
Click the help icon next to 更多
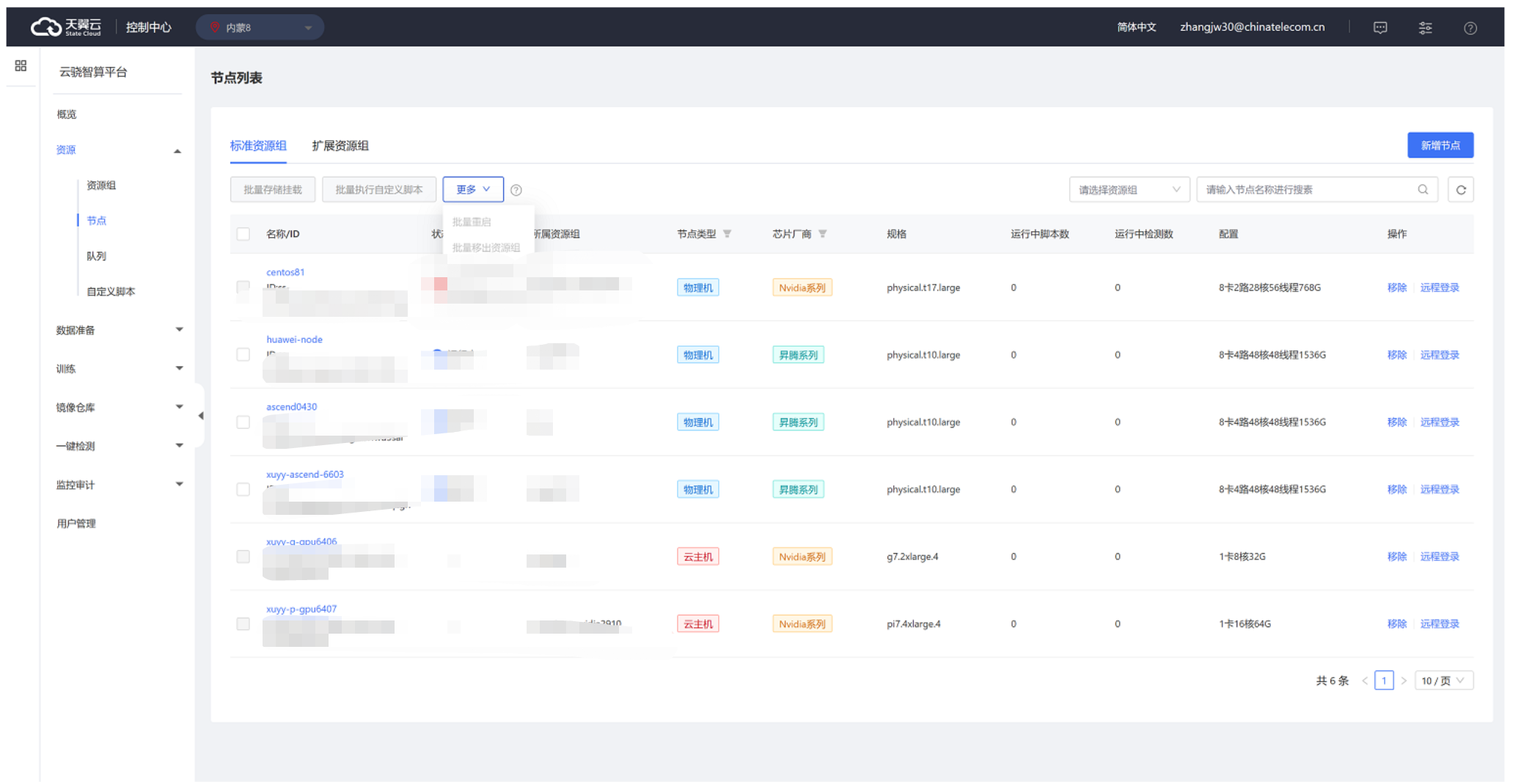click(516, 190)
